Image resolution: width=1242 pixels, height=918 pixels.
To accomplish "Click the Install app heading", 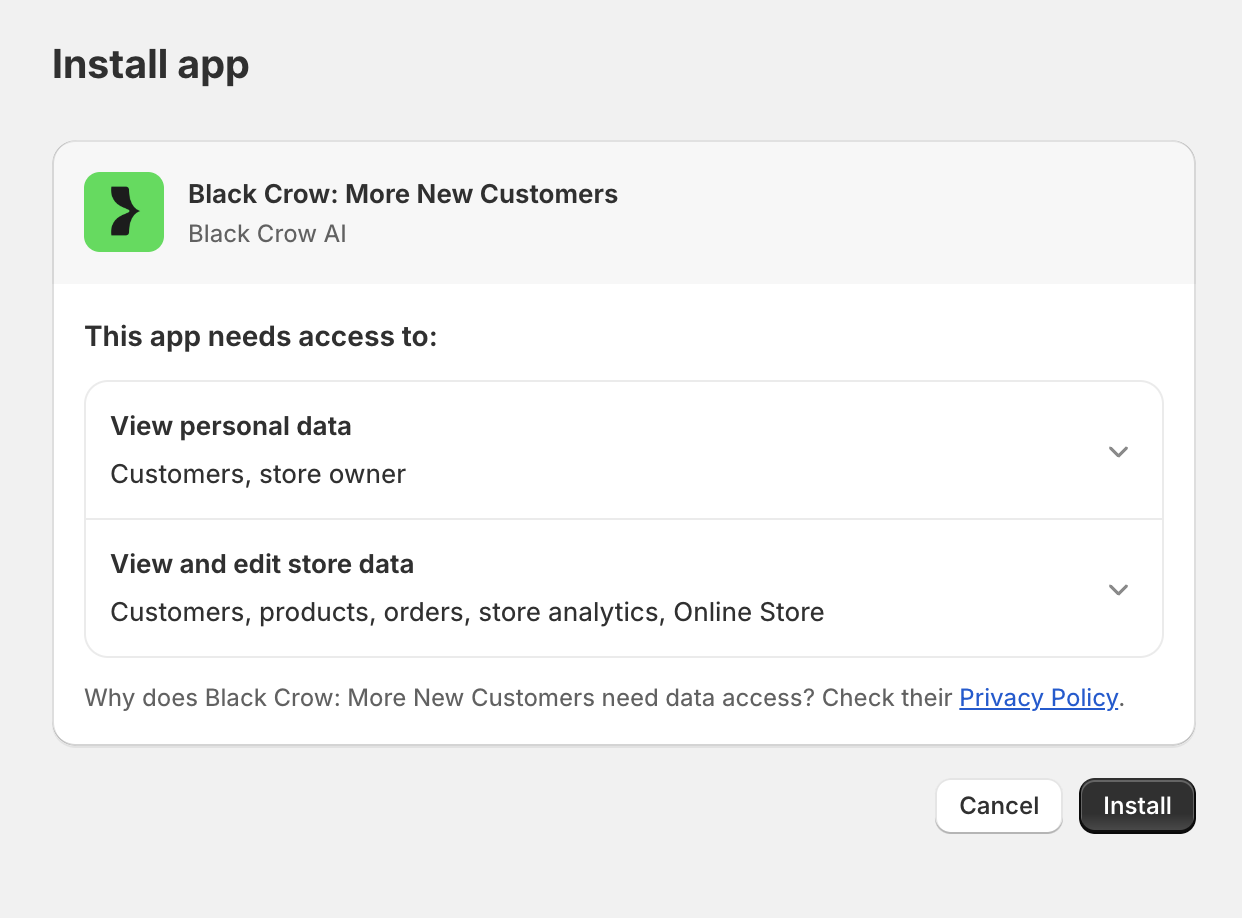I will pyautogui.click(x=150, y=64).
